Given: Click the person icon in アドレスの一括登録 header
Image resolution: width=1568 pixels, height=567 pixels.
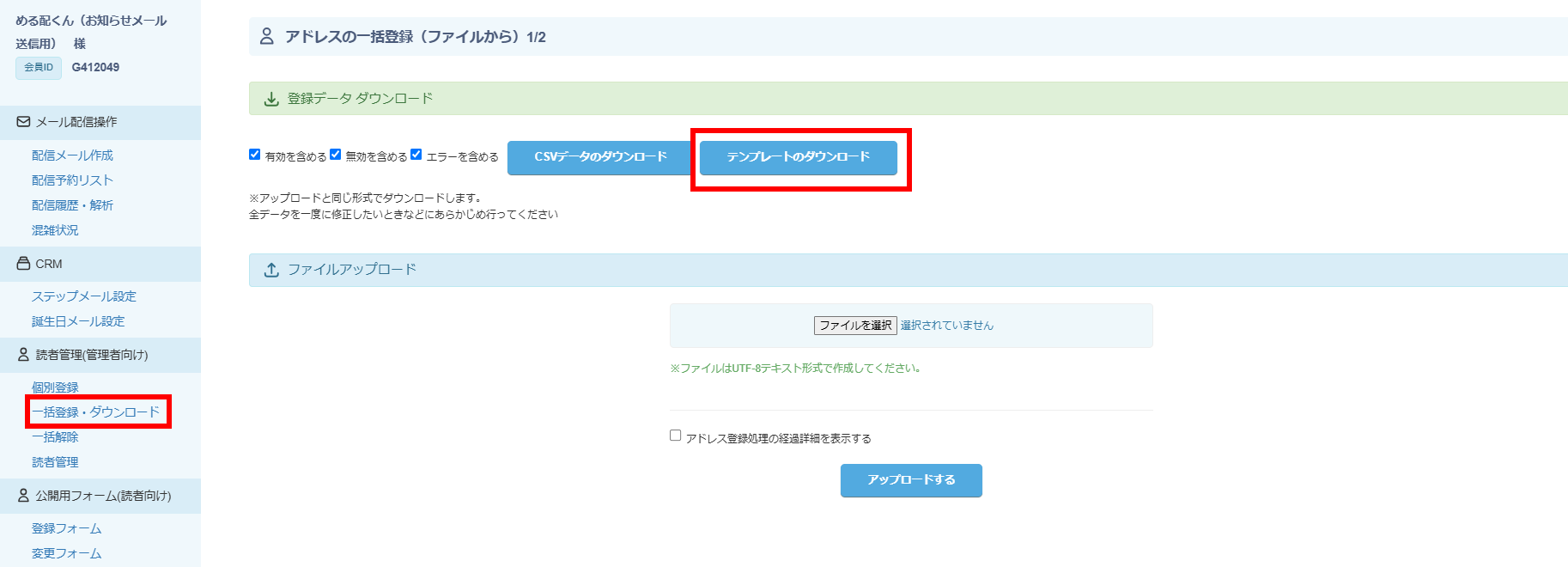Looking at the screenshot, I should (x=266, y=36).
